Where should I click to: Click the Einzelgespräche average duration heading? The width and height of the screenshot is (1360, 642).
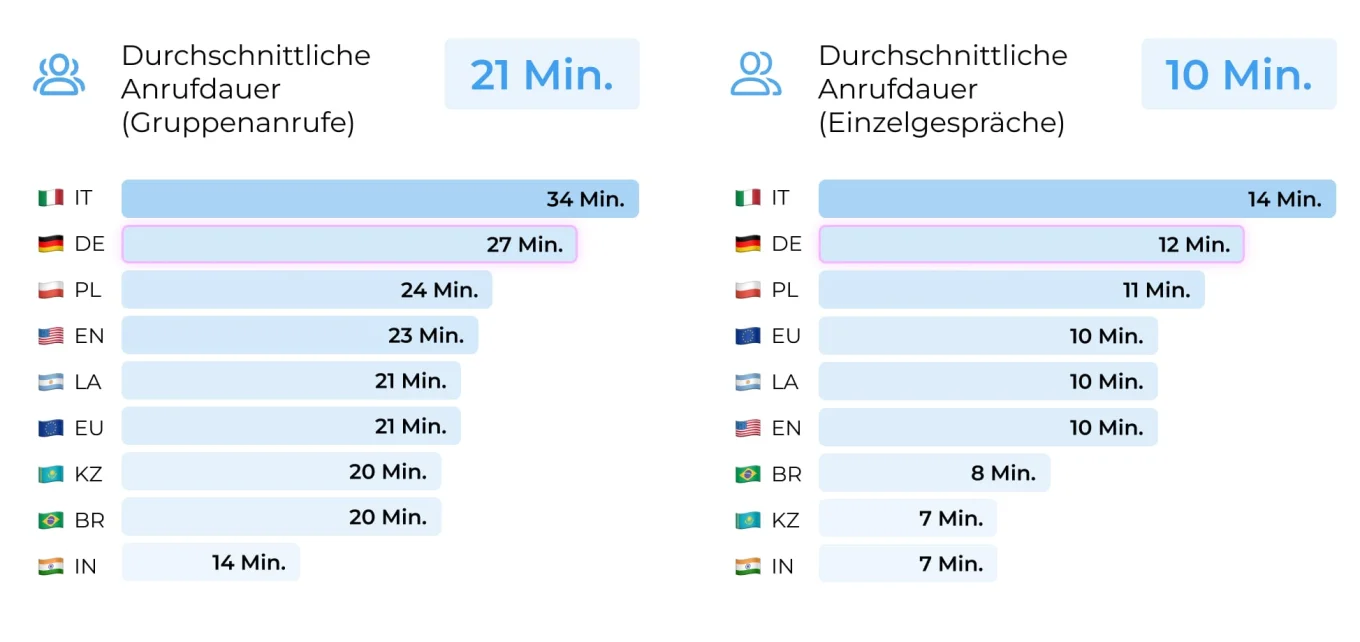click(942, 89)
